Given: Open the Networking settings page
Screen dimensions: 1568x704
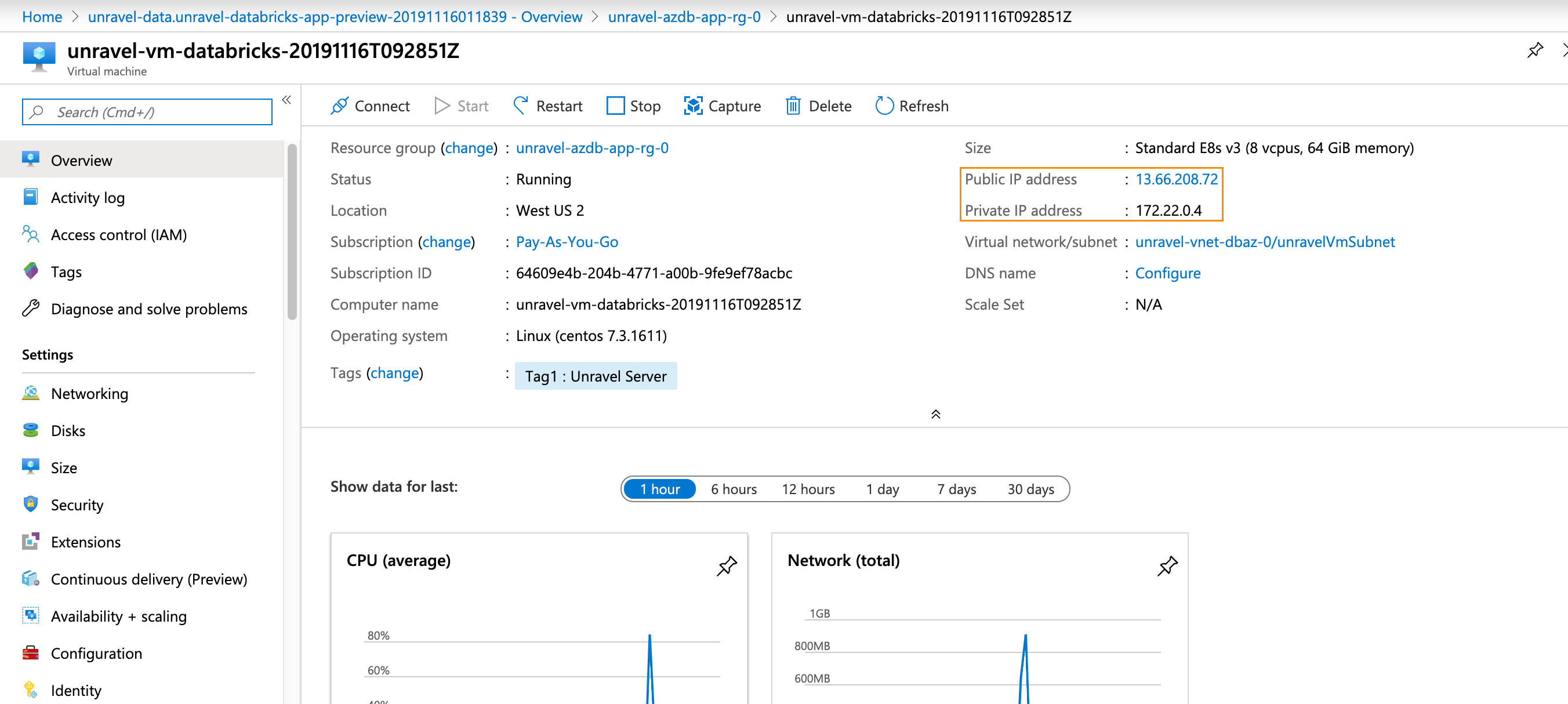Looking at the screenshot, I should (x=142, y=393).
